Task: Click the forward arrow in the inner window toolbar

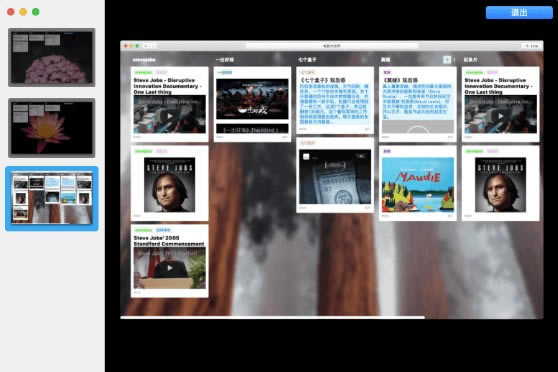Action: (153, 46)
